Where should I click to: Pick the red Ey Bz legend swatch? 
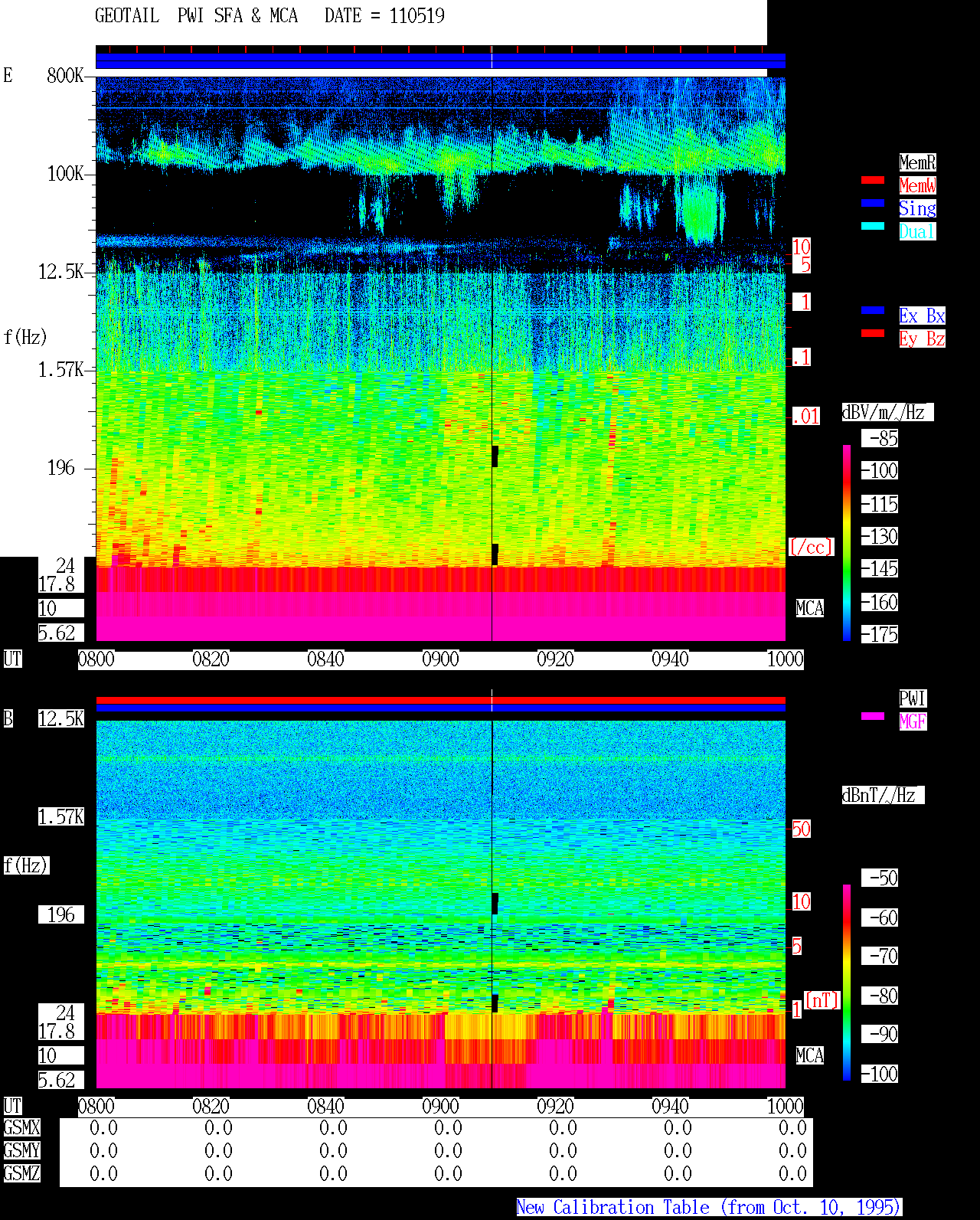tap(873, 333)
